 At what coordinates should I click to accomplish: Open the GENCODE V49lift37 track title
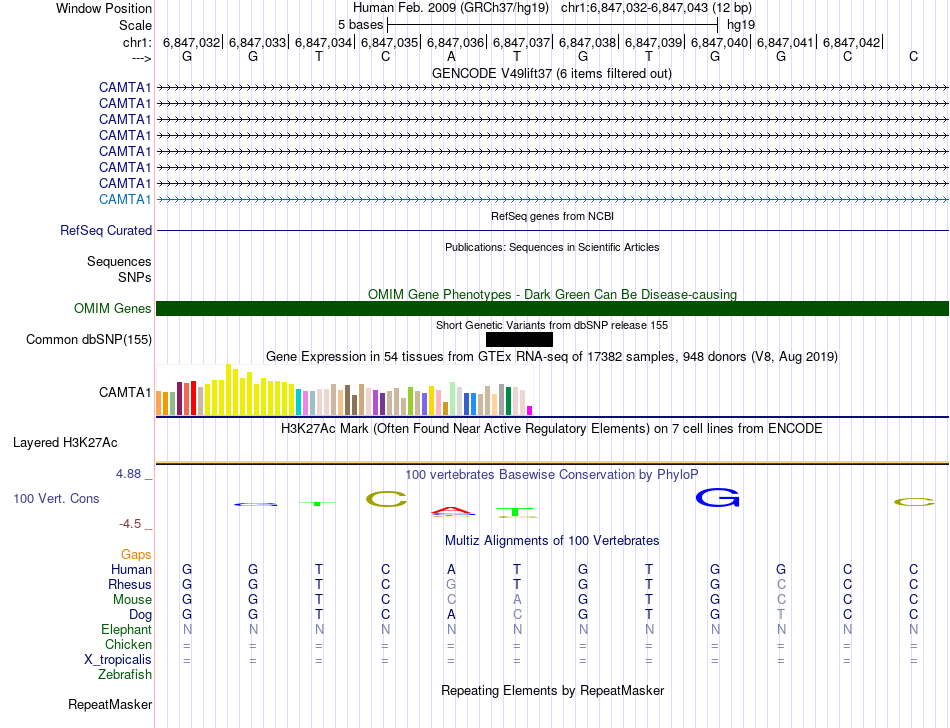pos(552,73)
